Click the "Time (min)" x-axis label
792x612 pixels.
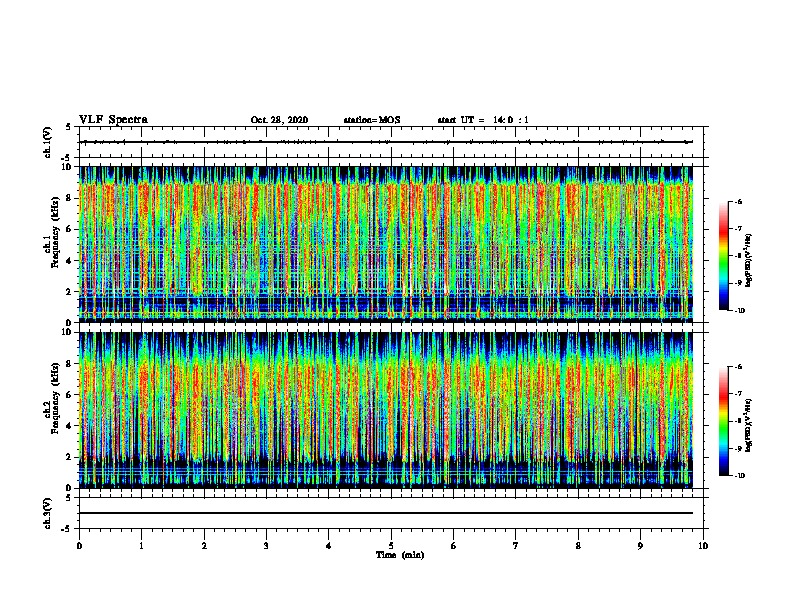pyautogui.click(x=400, y=555)
